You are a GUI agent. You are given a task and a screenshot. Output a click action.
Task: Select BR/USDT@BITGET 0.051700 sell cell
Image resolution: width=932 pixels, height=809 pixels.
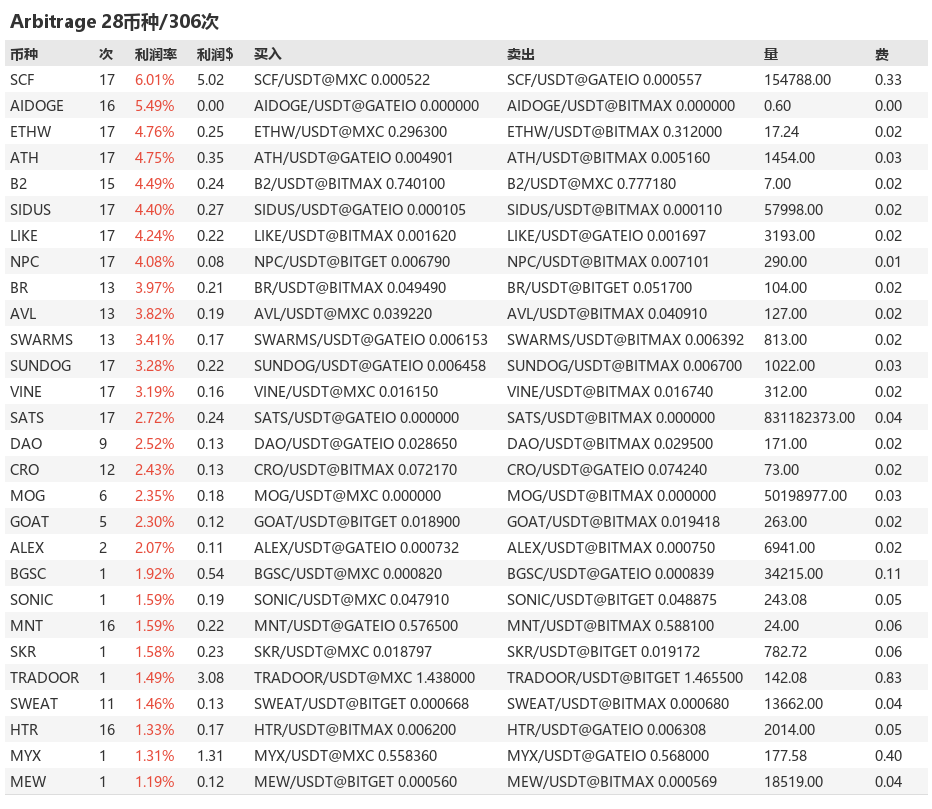point(600,288)
